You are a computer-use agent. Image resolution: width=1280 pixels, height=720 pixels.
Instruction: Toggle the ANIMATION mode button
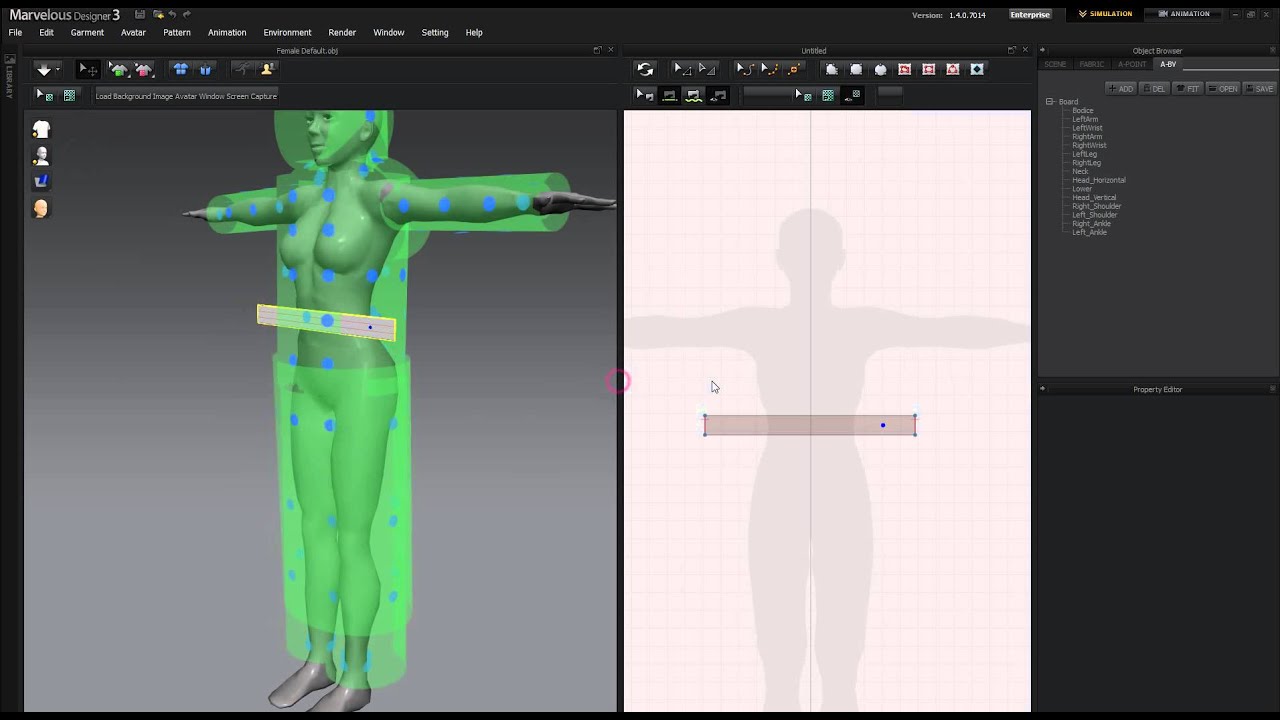coord(1184,14)
